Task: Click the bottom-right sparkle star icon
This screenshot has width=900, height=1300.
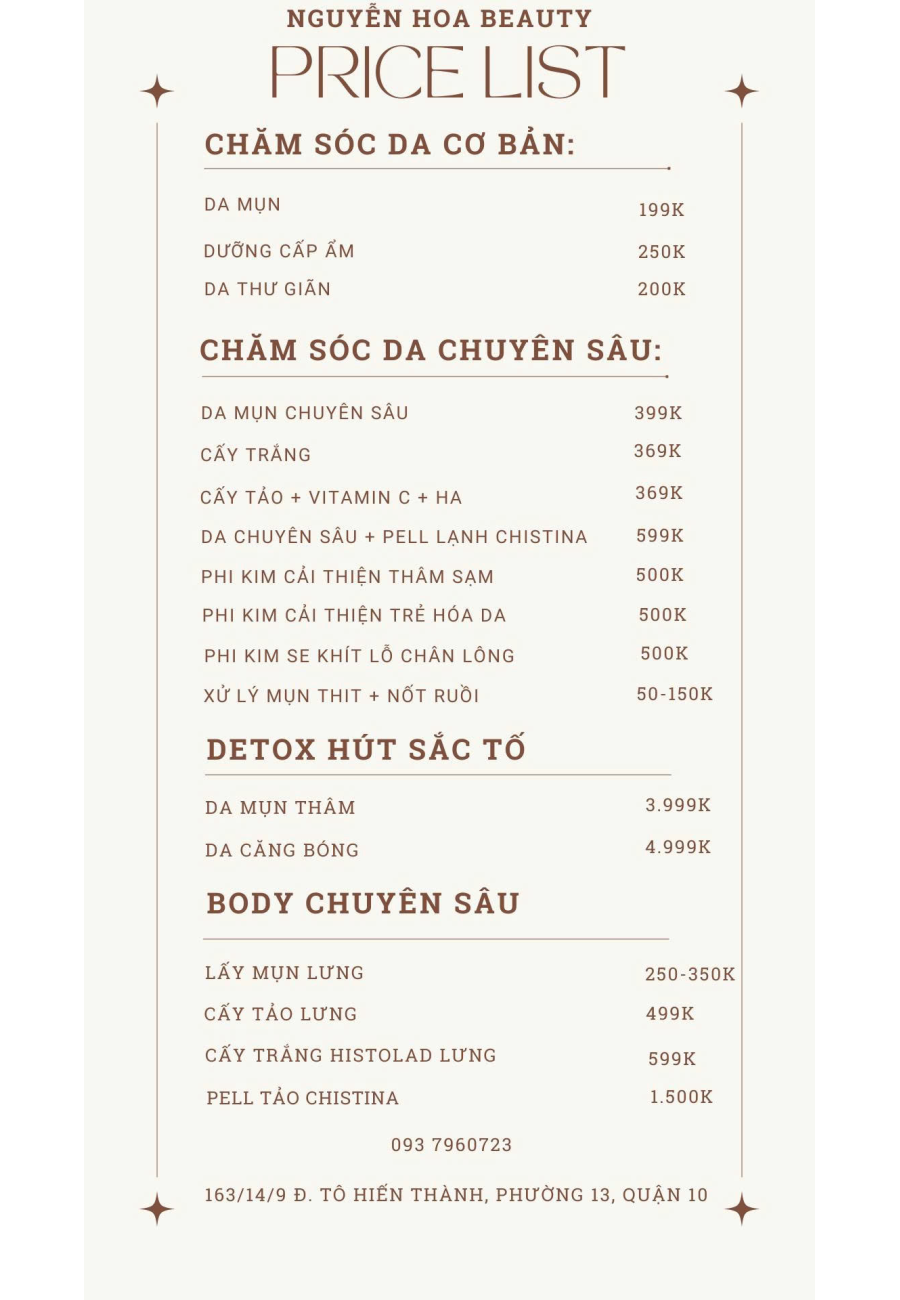Action: tap(742, 1209)
